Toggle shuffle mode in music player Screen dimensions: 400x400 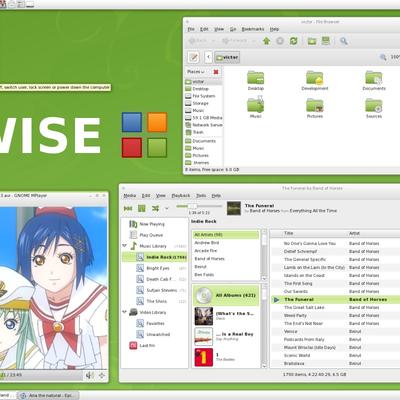(x=155, y=208)
